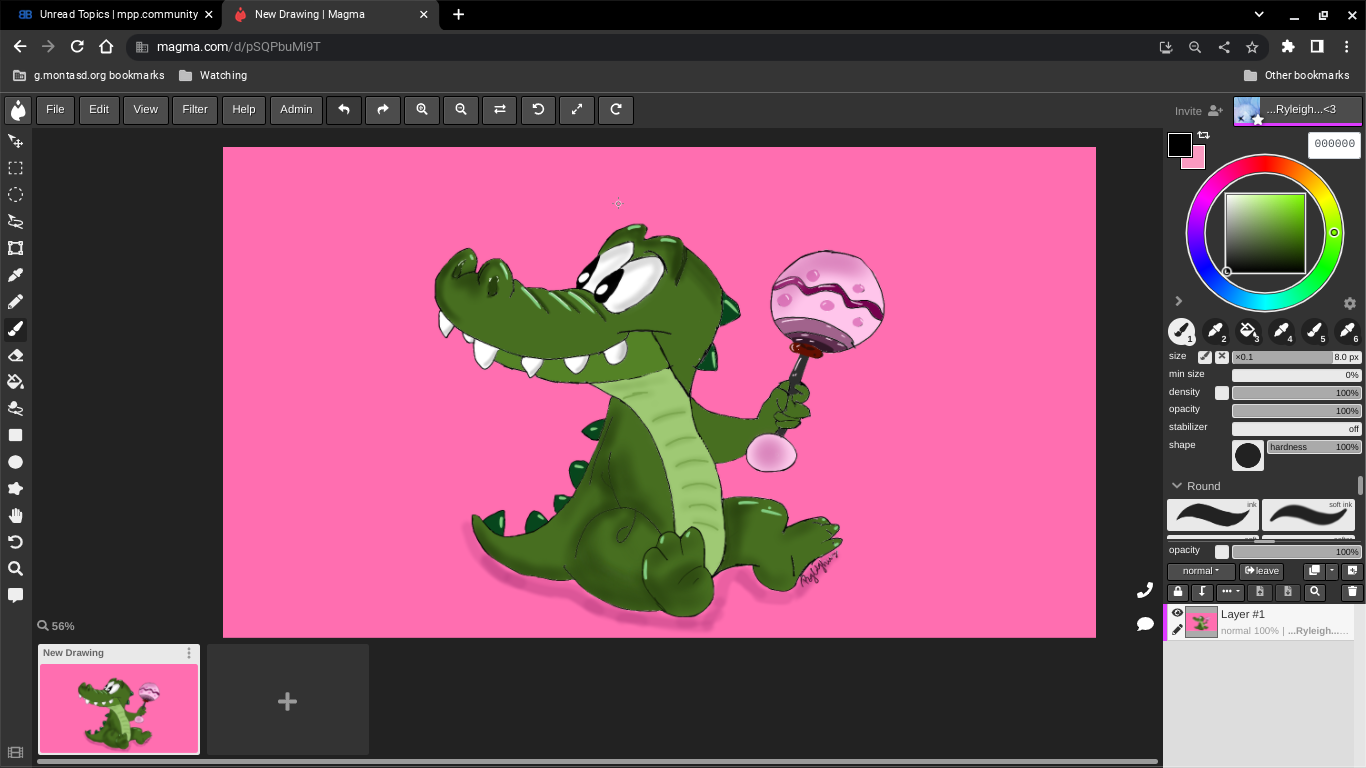Select preset slot 3 paint bucket

[1248, 331]
